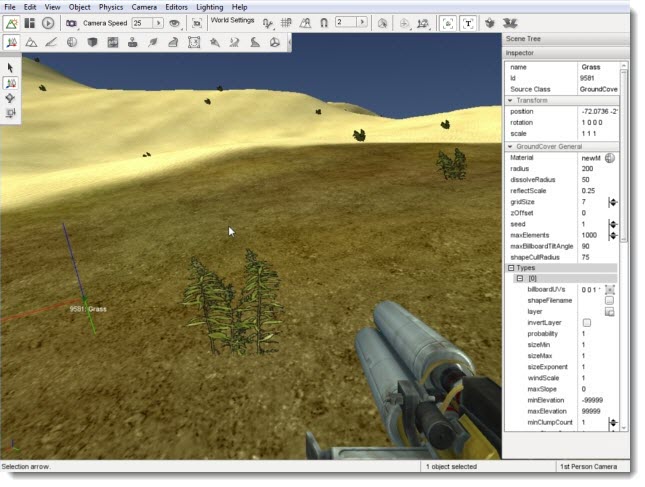The image size is (645, 487).
Task: Open the billboardUVs editor button
Action: point(610,290)
